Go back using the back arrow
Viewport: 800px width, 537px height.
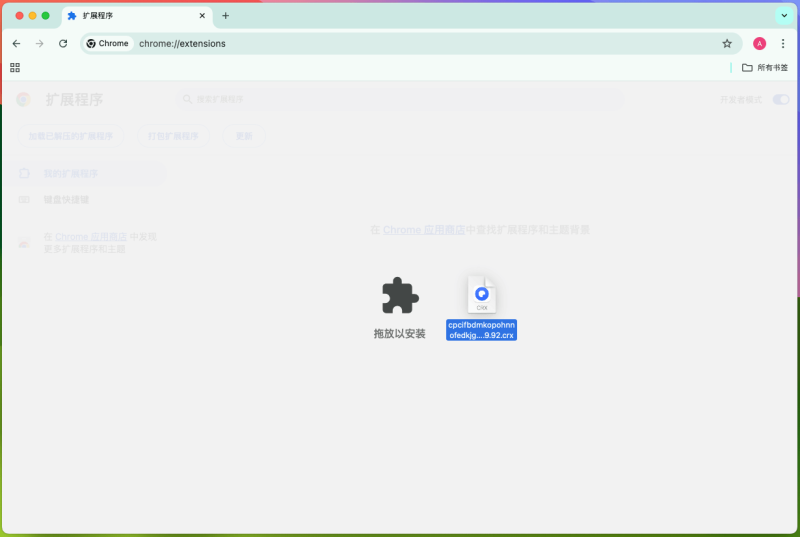pos(16,44)
